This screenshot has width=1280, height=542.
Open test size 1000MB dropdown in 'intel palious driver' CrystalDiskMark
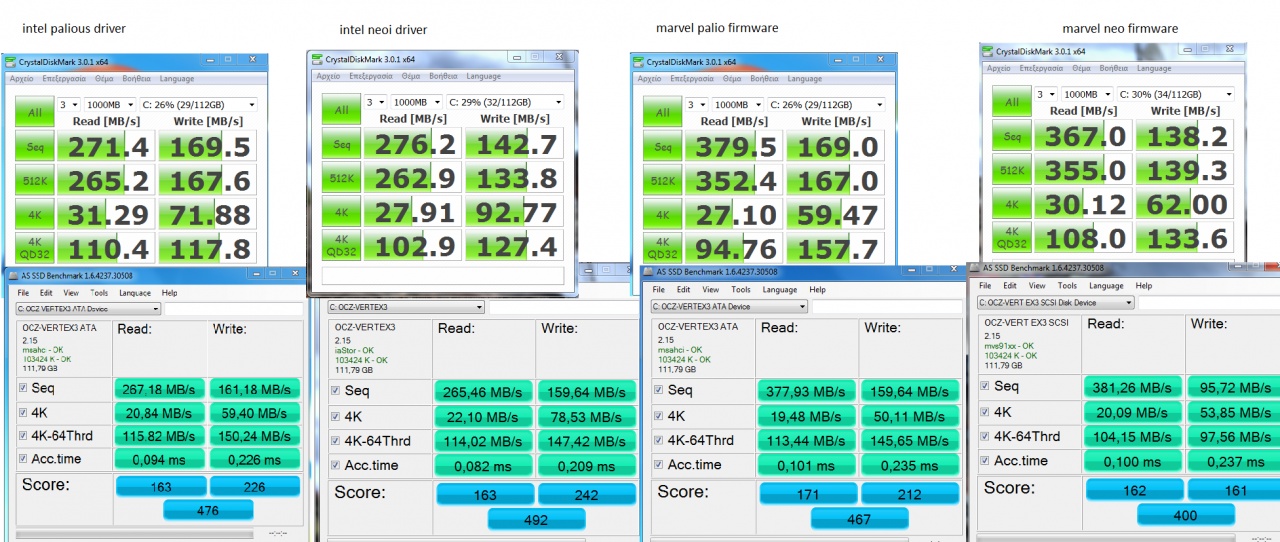click(x=109, y=104)
